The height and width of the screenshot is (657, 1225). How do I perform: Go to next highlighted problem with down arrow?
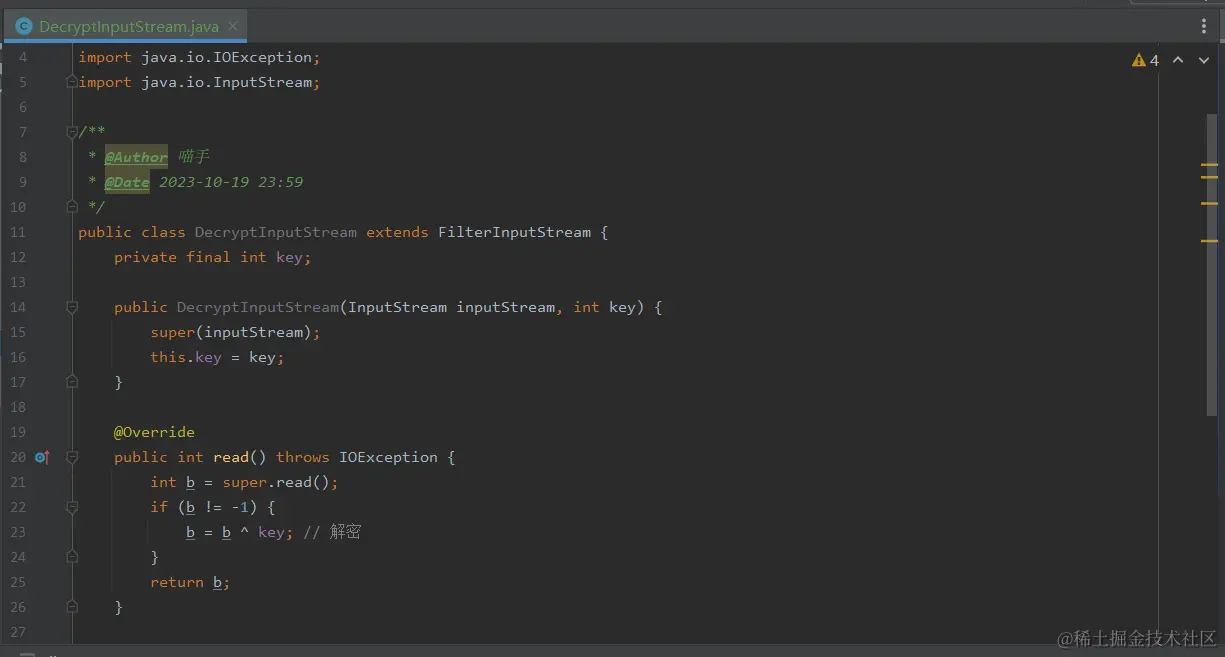1204,60
